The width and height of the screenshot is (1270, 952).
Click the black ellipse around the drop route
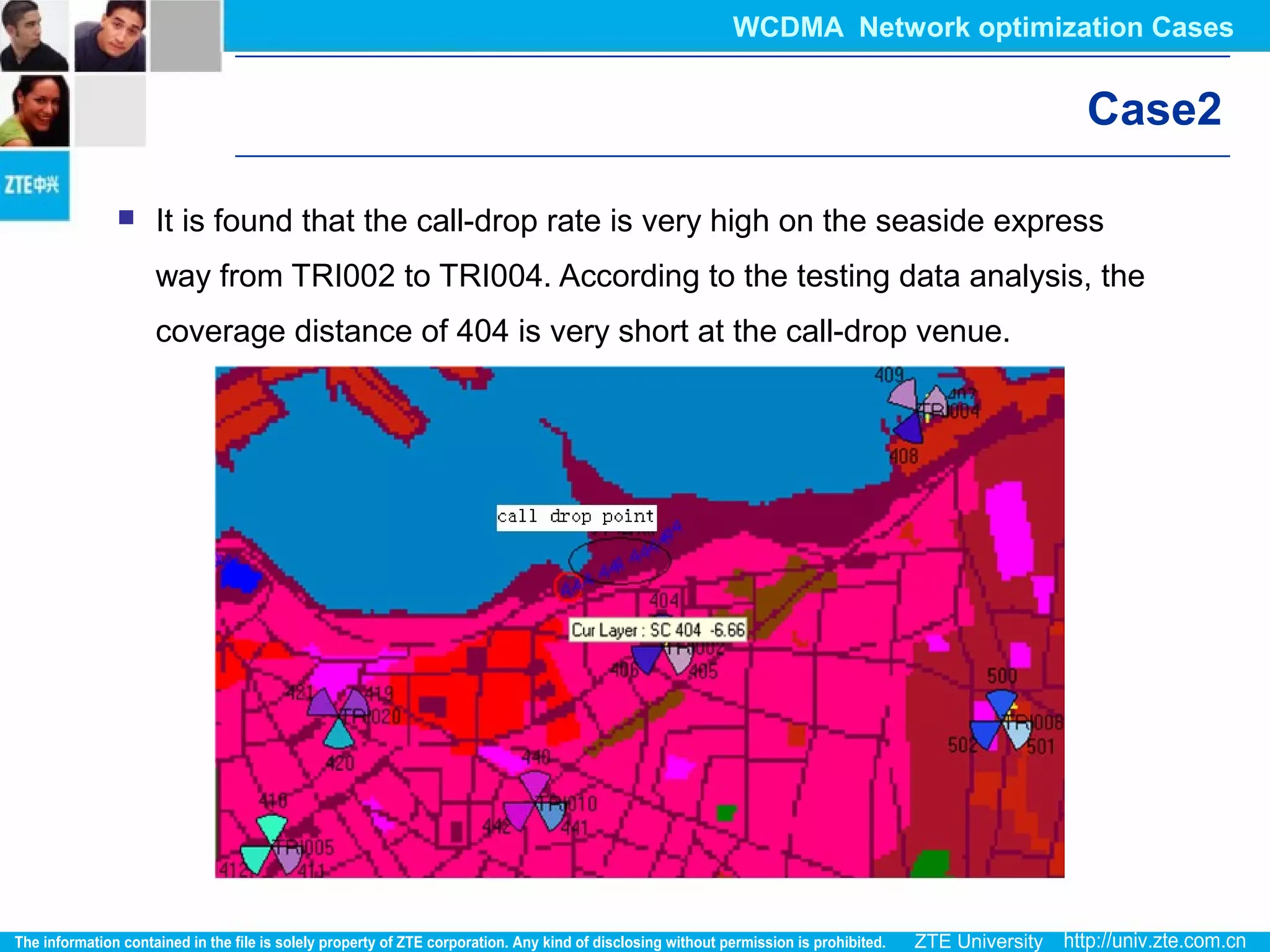(x=619, y=561)
